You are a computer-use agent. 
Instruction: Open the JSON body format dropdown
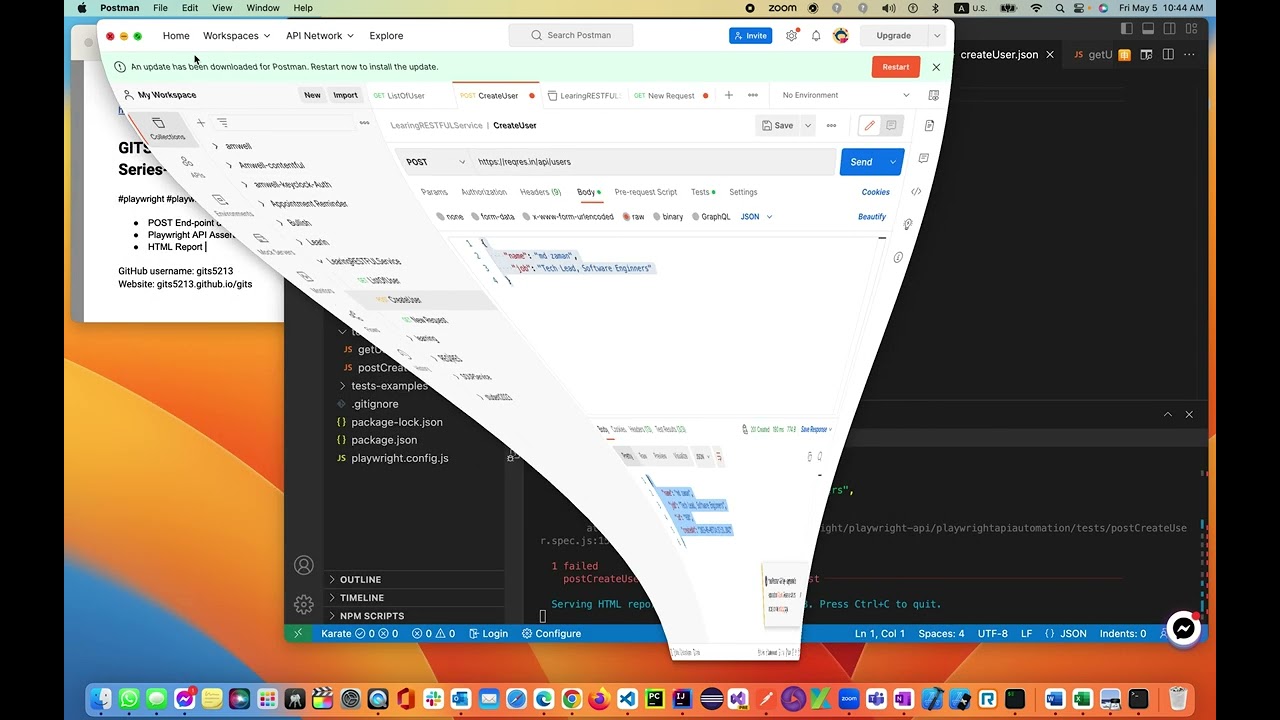[756, 217]
